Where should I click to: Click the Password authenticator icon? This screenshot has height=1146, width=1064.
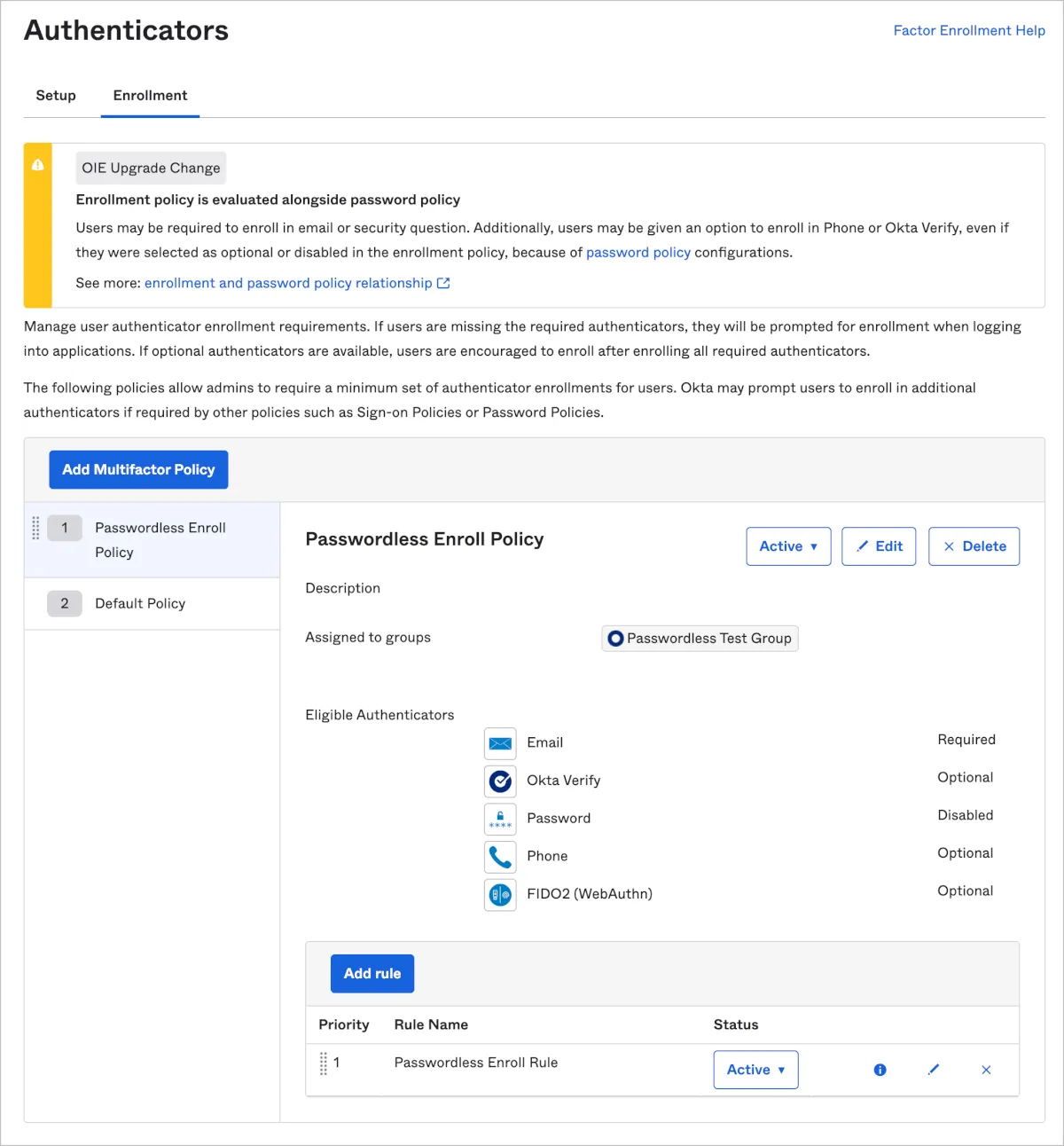pyautogui.click(x=500, y=819)
